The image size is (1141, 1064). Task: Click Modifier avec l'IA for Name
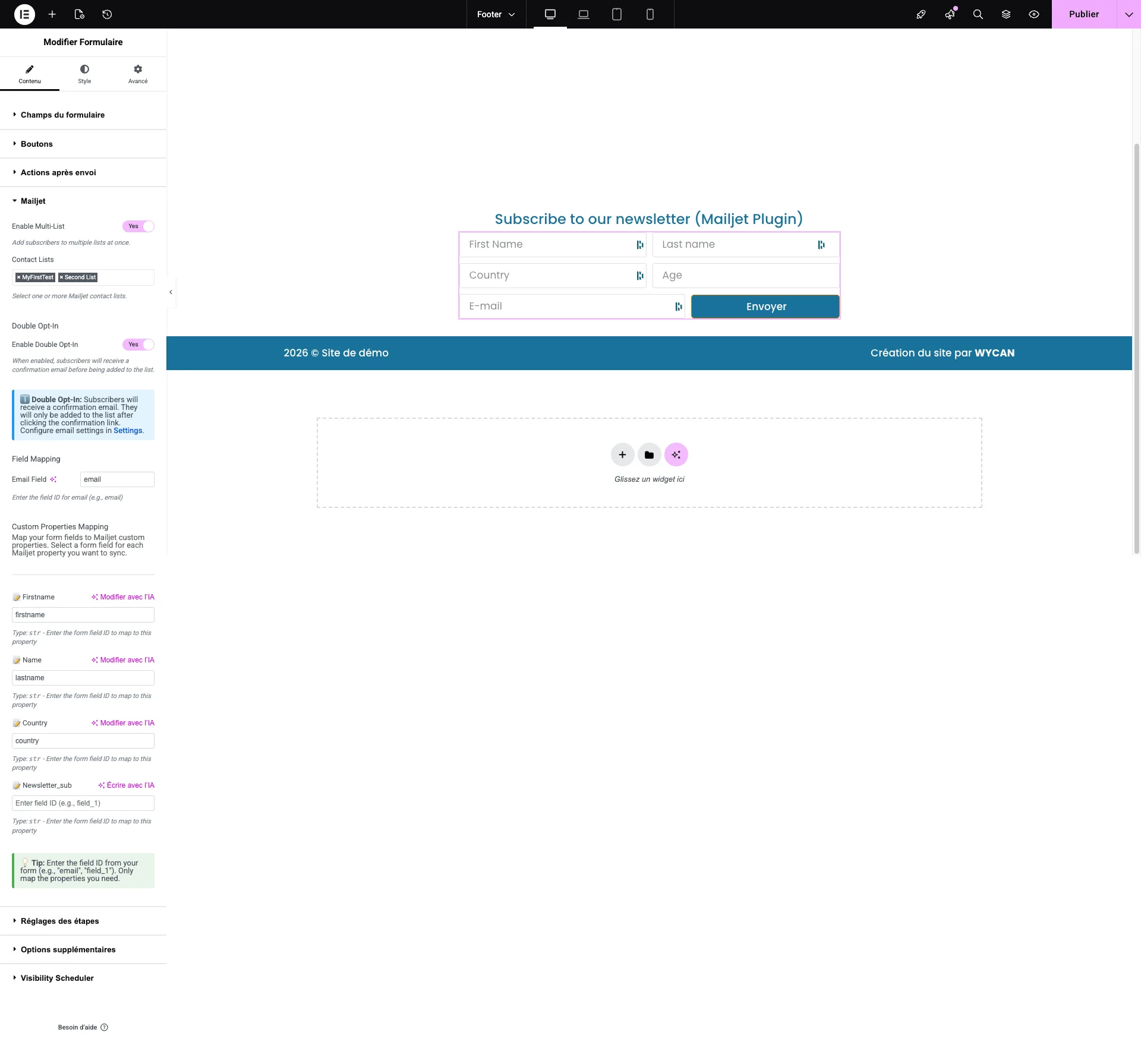(123, 660)
